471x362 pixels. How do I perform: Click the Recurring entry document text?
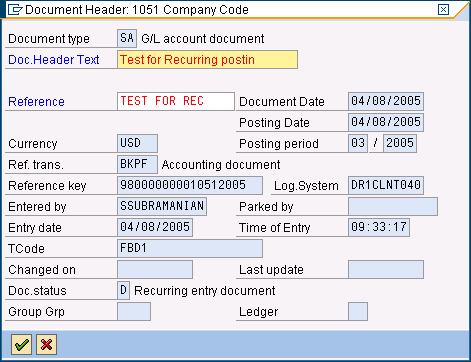205,291
